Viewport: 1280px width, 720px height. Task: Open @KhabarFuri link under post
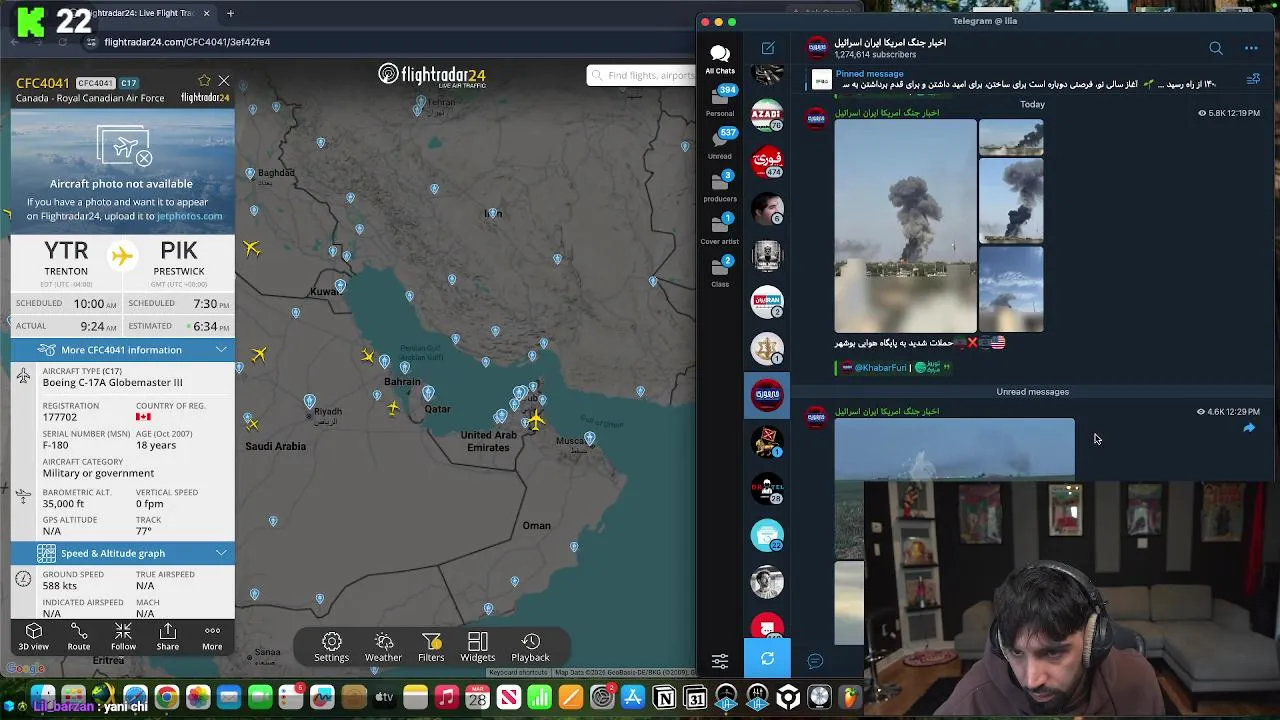[880, 367]
